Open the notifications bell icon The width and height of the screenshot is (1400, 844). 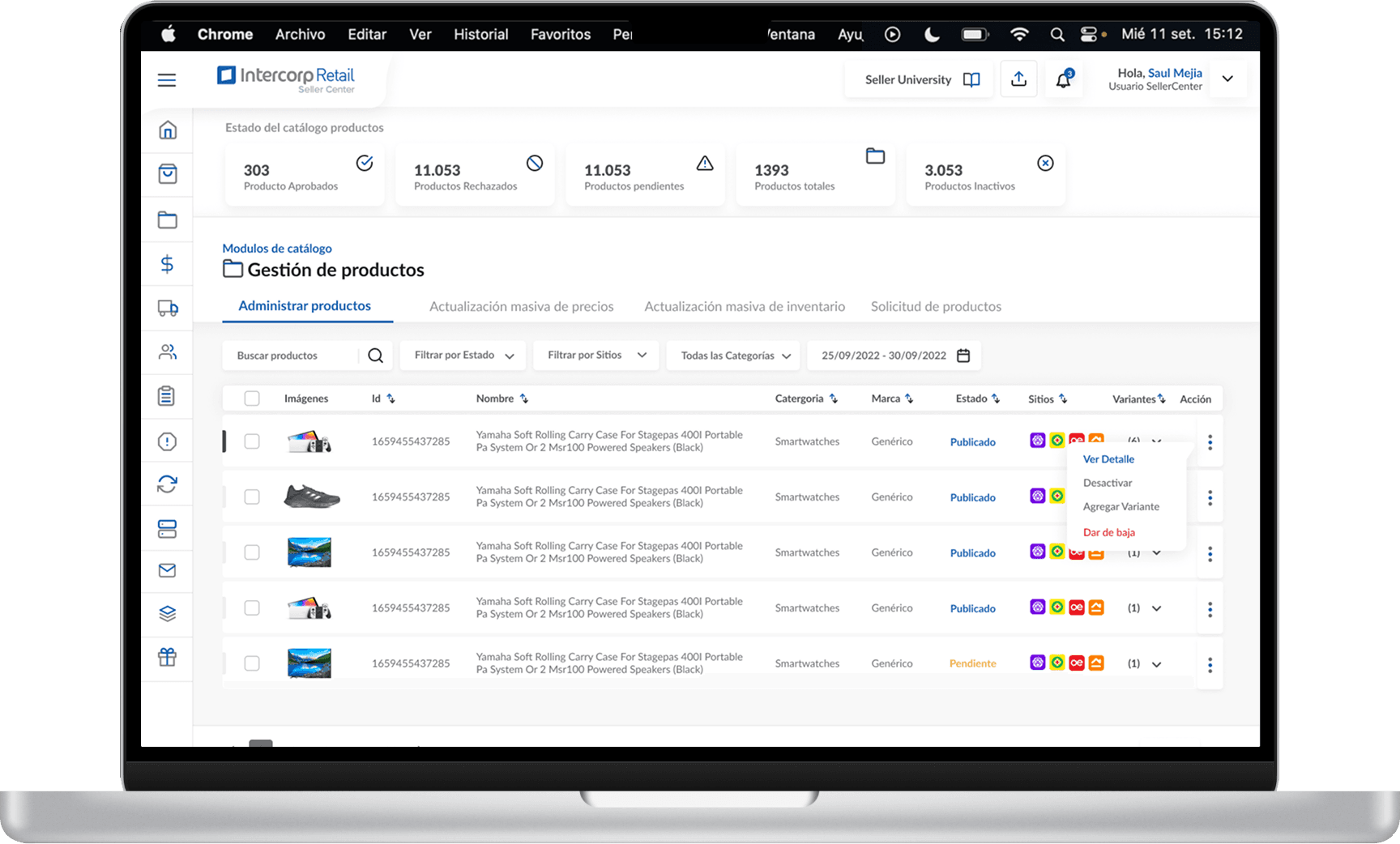tap(1063, 79)
